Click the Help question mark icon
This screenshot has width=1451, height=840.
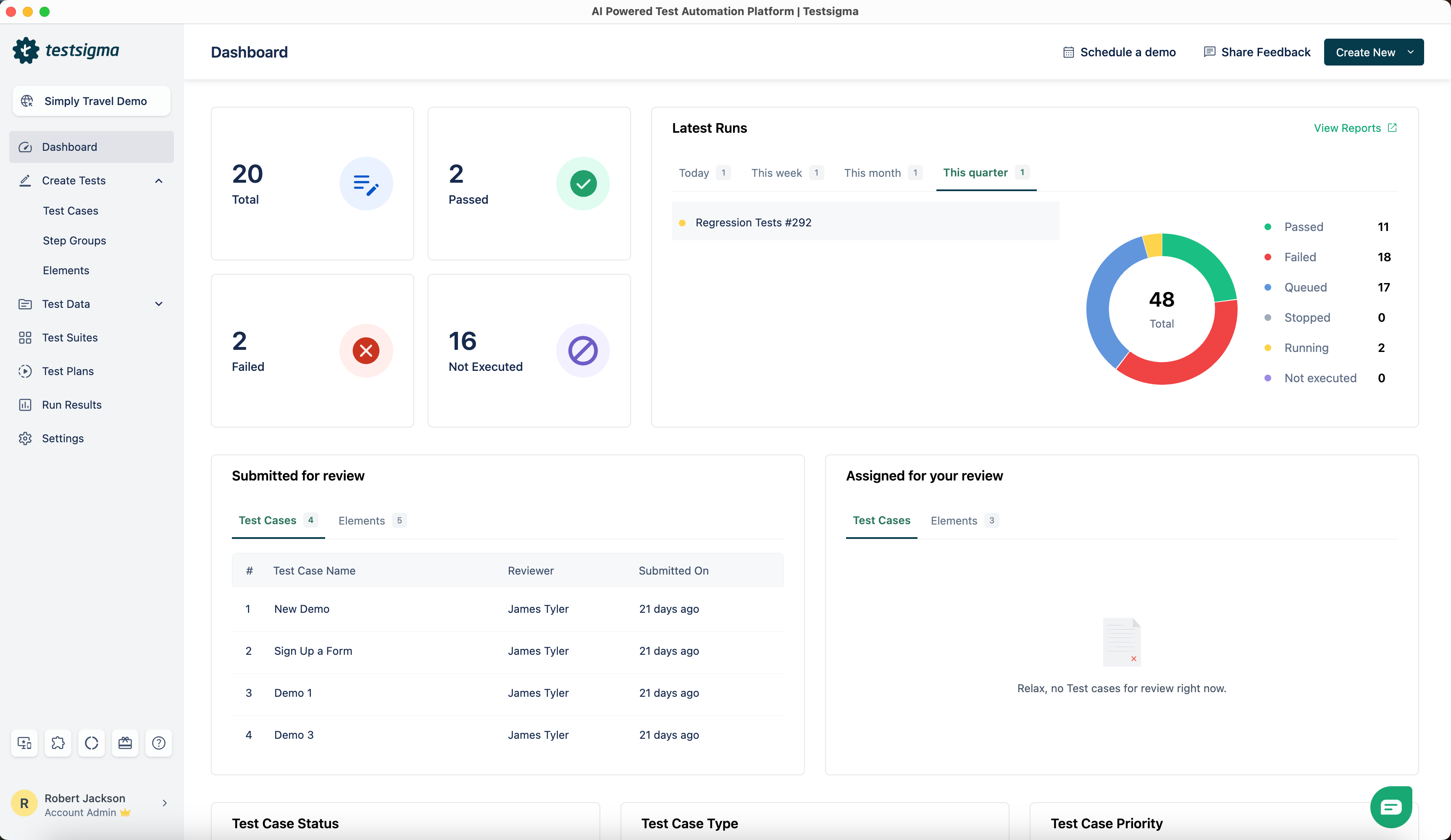pos(159,743)
